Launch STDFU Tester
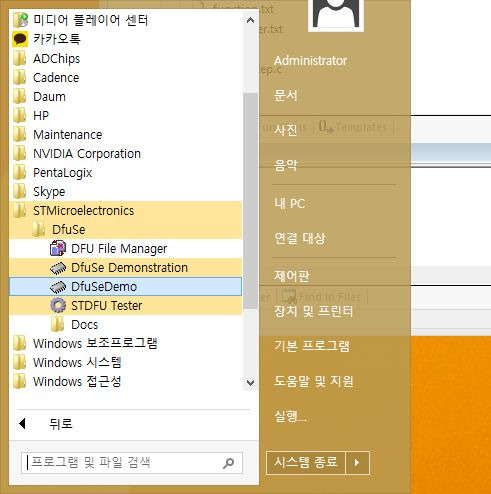Viewport: 491px width, 494px height. click(x=125, y=305)
